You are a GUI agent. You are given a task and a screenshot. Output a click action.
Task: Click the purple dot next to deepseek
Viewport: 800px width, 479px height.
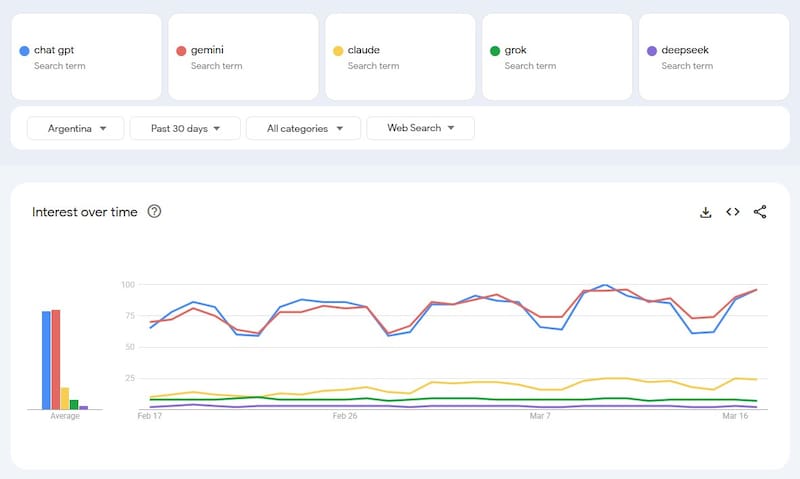[652, 50]
